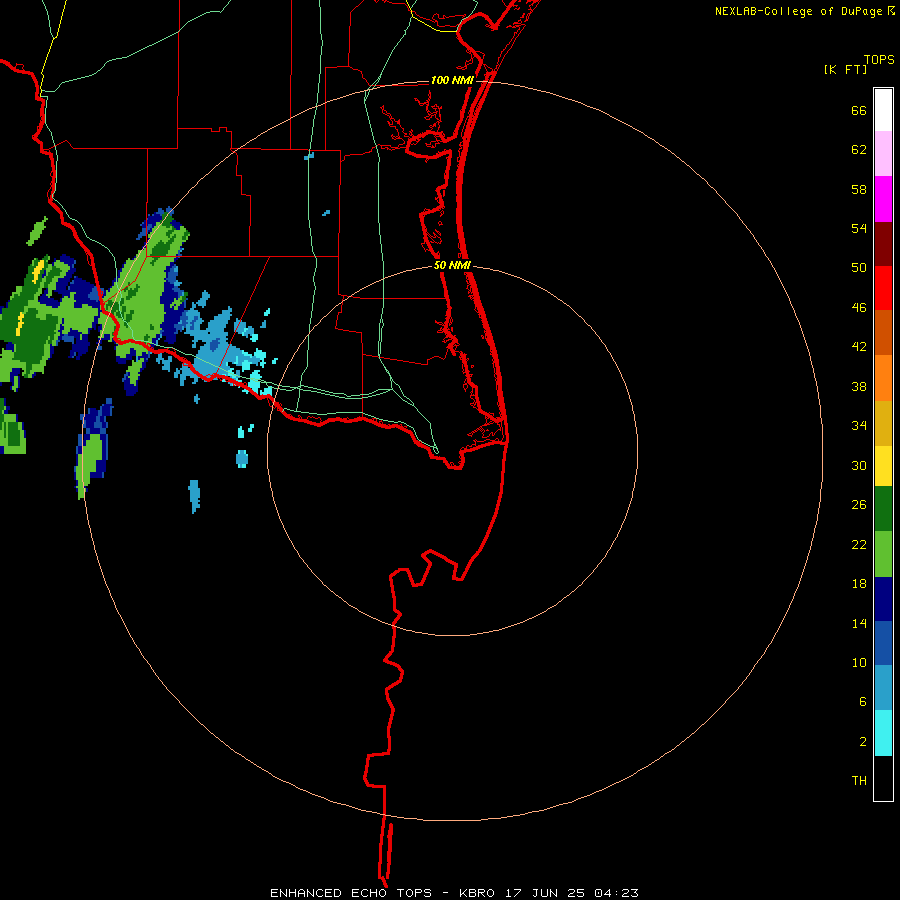Click the "17 JUN 25" date text
900x900 pixels.
click(545, 893)
